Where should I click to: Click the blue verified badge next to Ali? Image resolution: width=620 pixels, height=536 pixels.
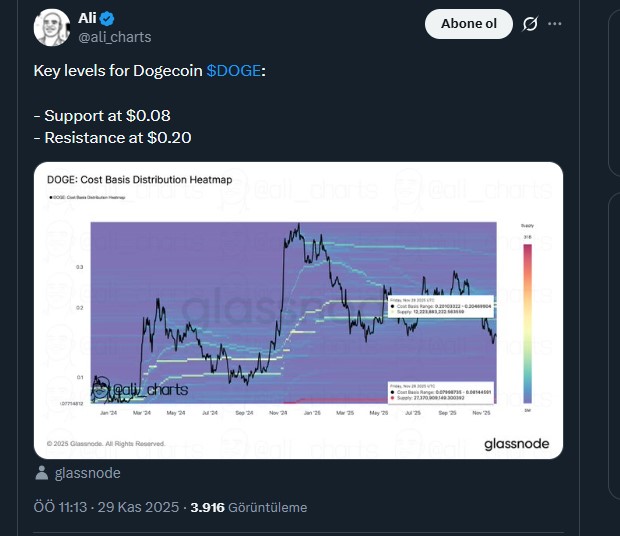click(108, 19)
